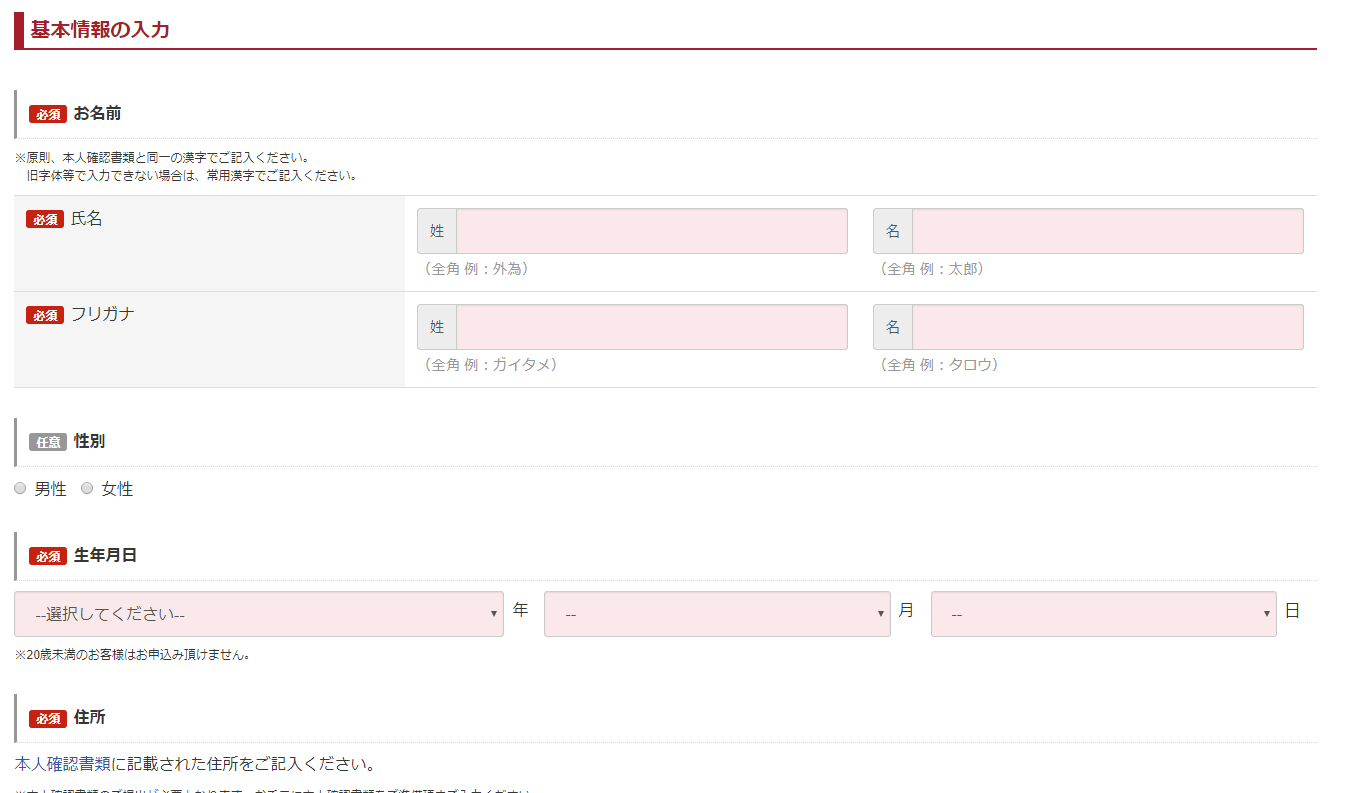Click the 任意 badge next to 性別
Screen dimensions: 1356x793
click(x=48, y=443)
